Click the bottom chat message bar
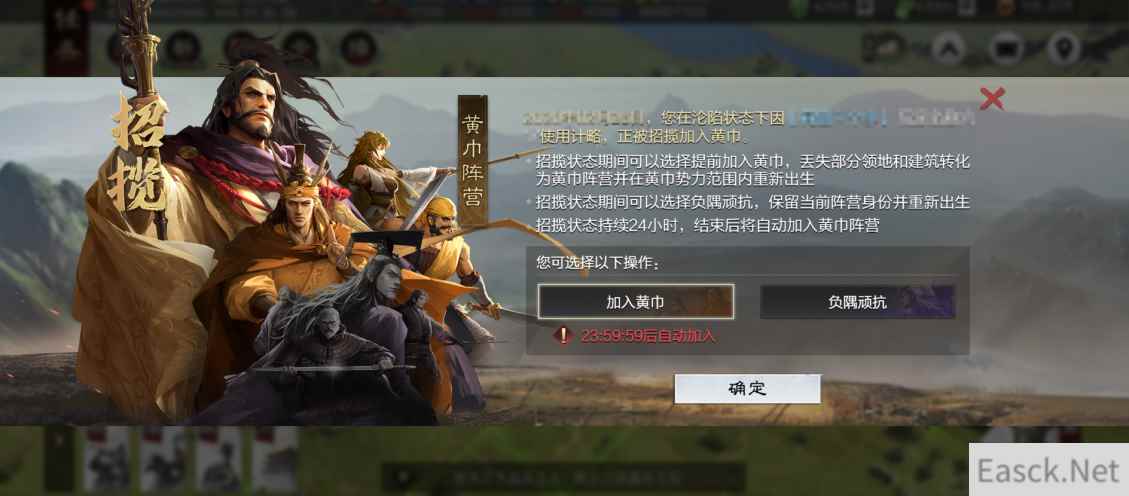This screenshot has height=496, width=1129. pos(563,477)
